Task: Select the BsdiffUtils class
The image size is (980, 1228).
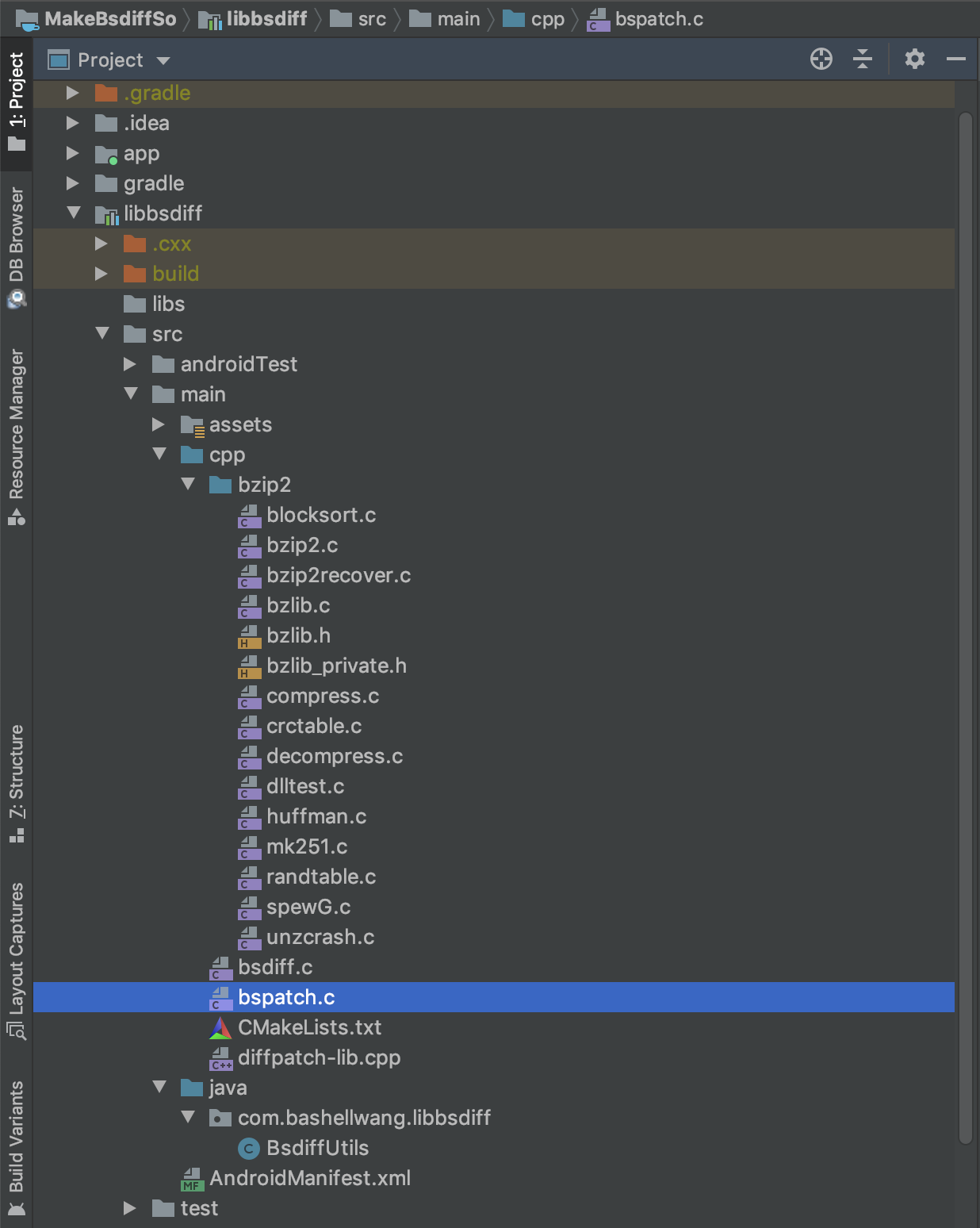Action: [317, 1147]
